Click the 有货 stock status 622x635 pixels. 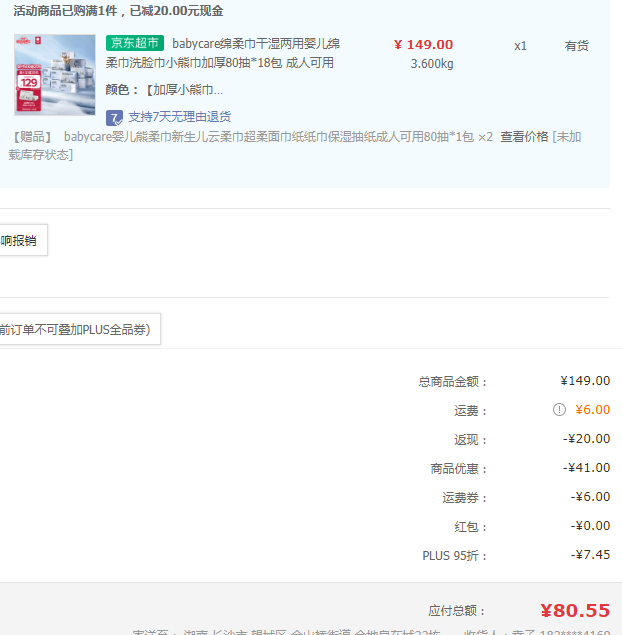577,46
